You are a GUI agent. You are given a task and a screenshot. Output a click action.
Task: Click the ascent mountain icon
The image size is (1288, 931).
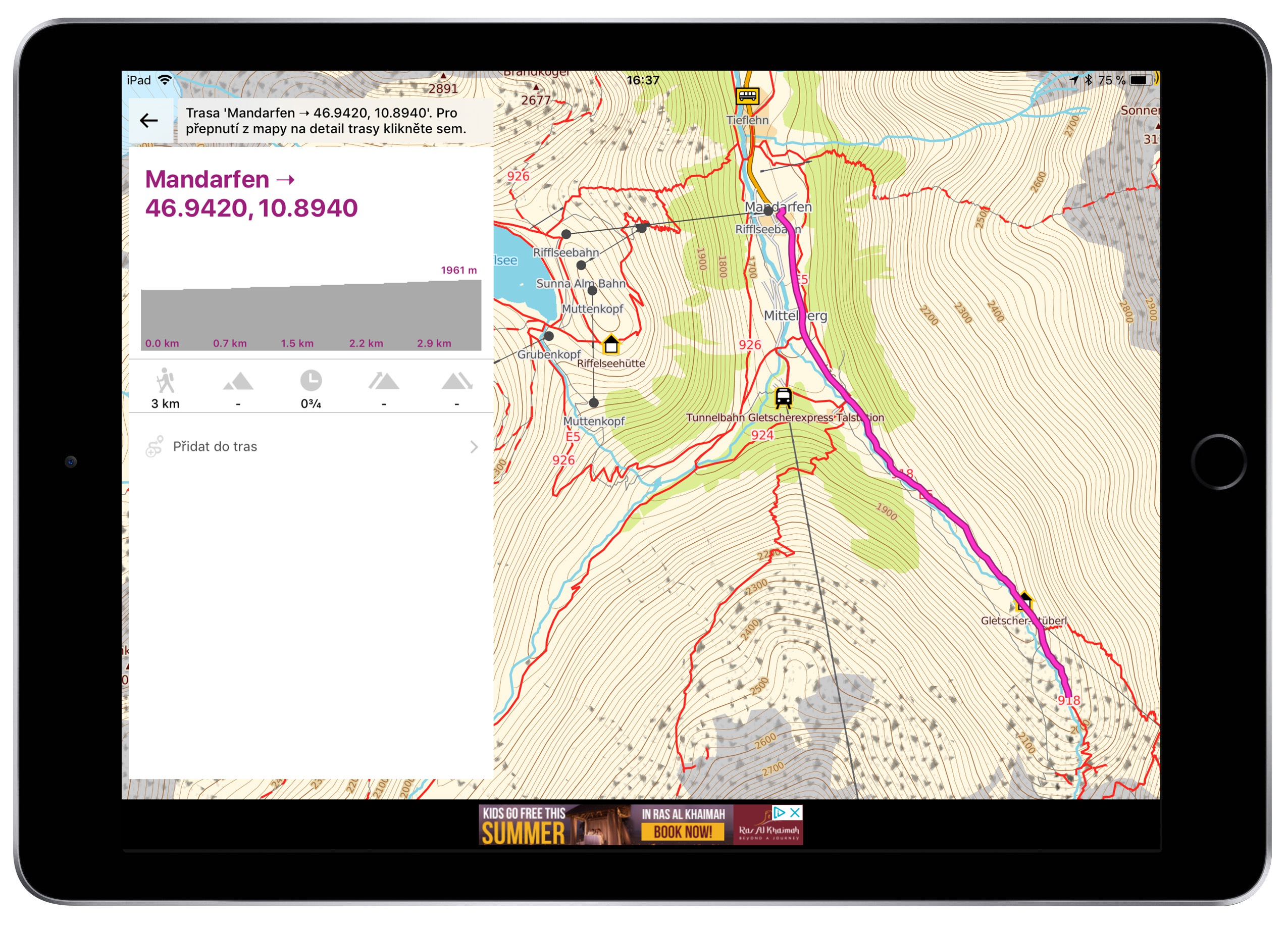384,381
